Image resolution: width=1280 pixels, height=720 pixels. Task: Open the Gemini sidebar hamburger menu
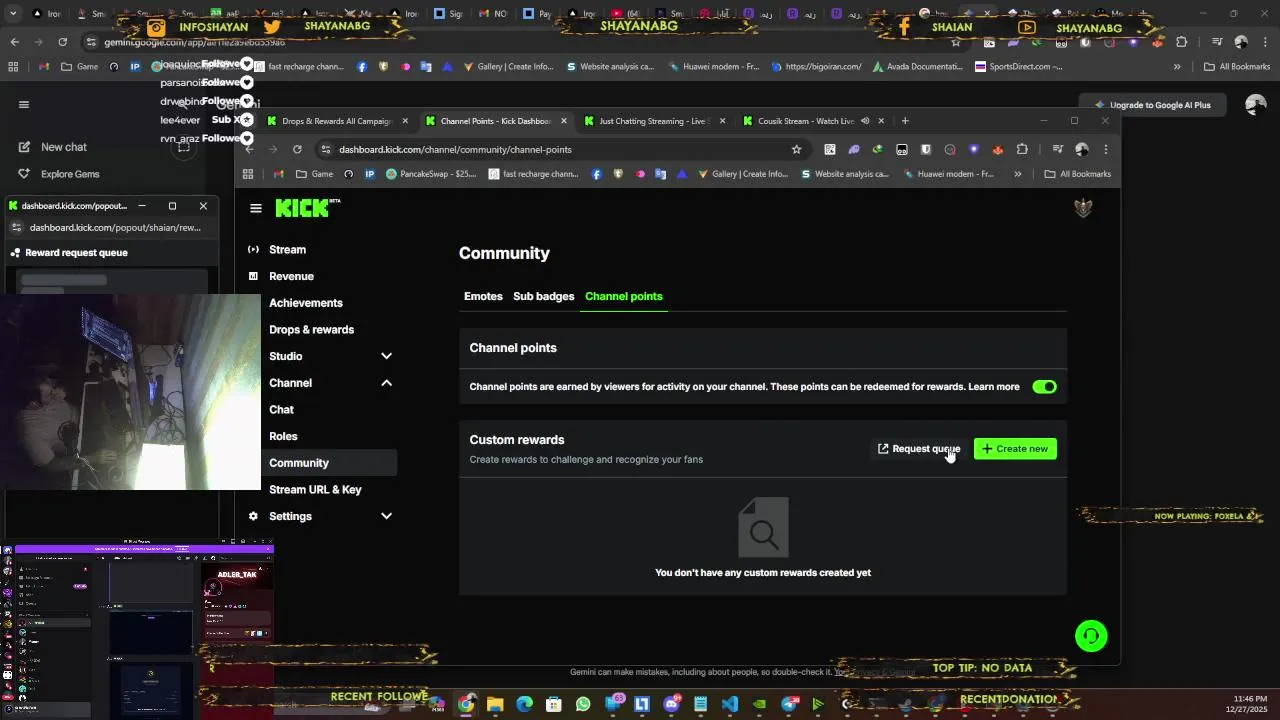pyautogui.click(x=24, y=104)
